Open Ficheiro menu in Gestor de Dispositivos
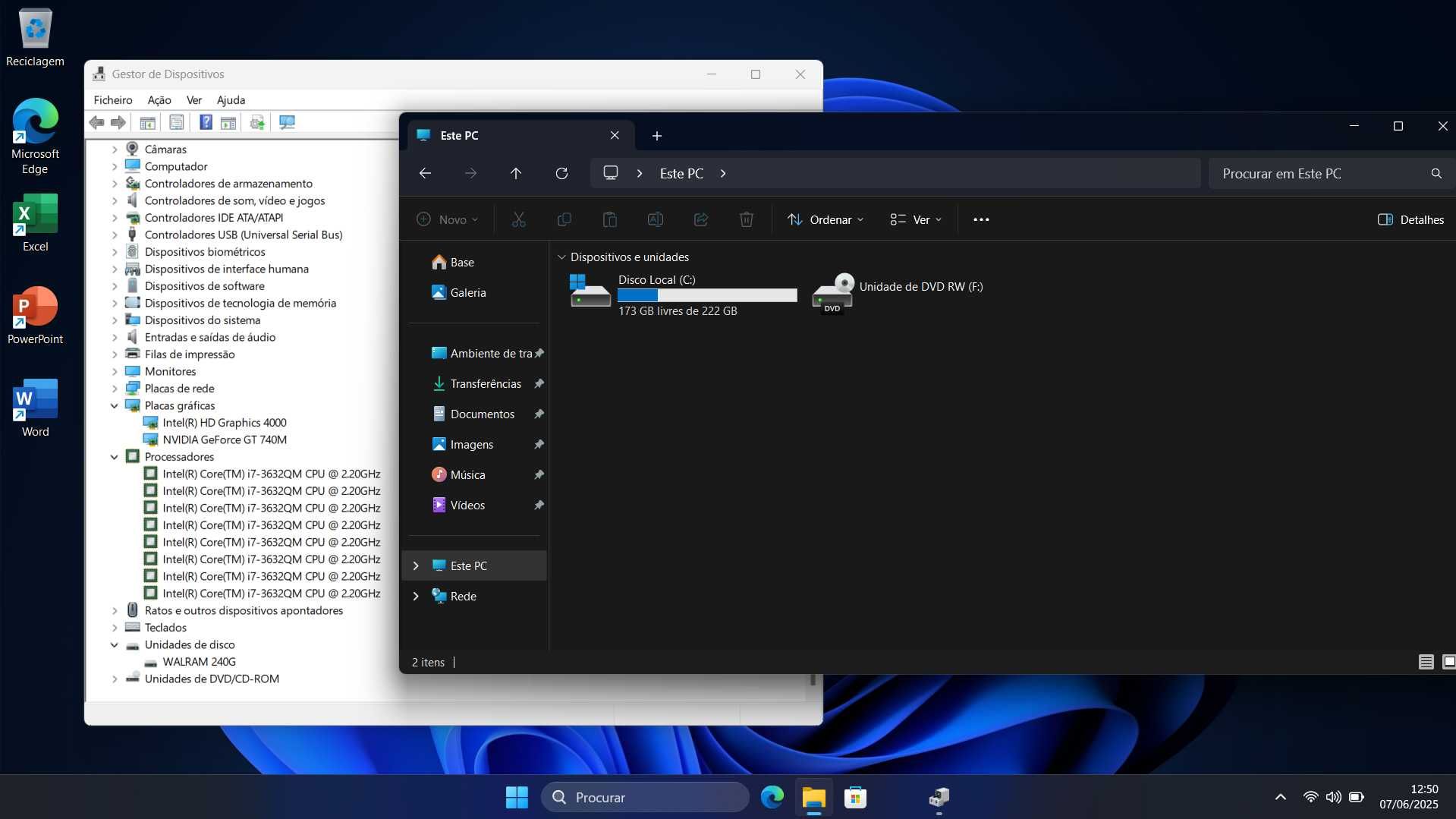 point(113,99)
